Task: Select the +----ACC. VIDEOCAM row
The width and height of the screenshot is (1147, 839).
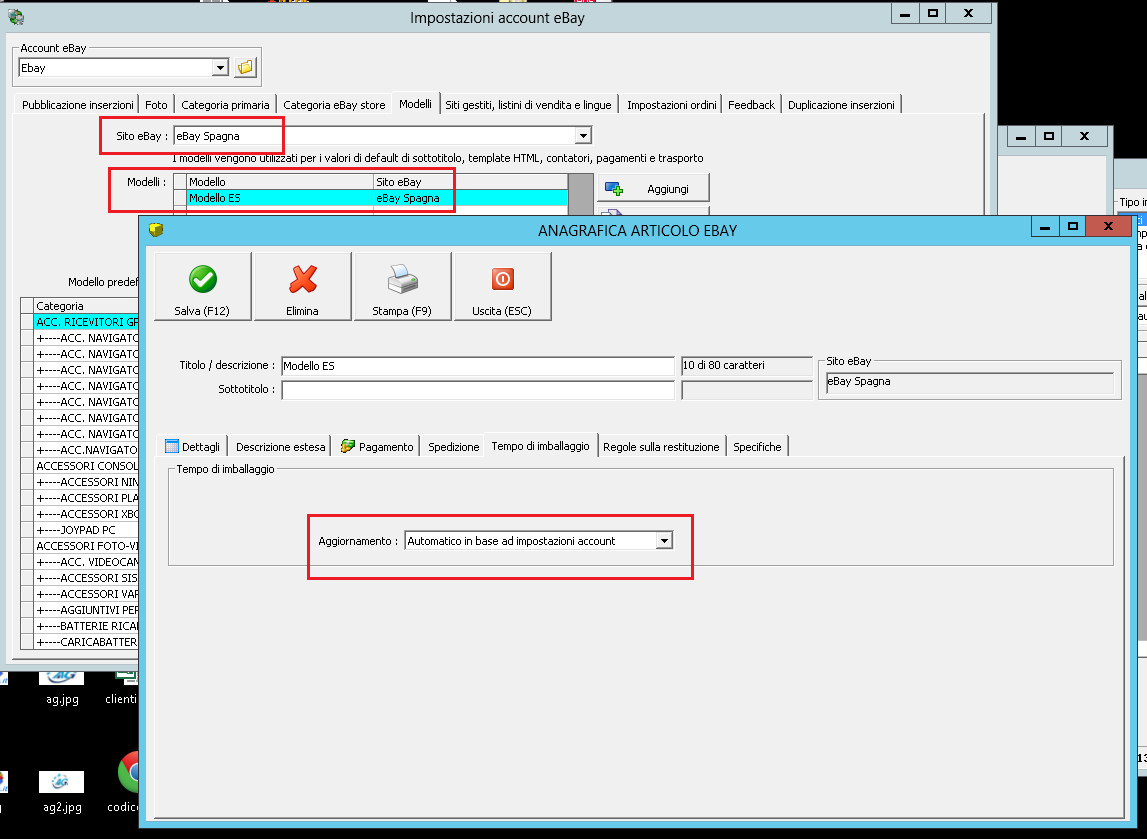Action: pos(86,562)
